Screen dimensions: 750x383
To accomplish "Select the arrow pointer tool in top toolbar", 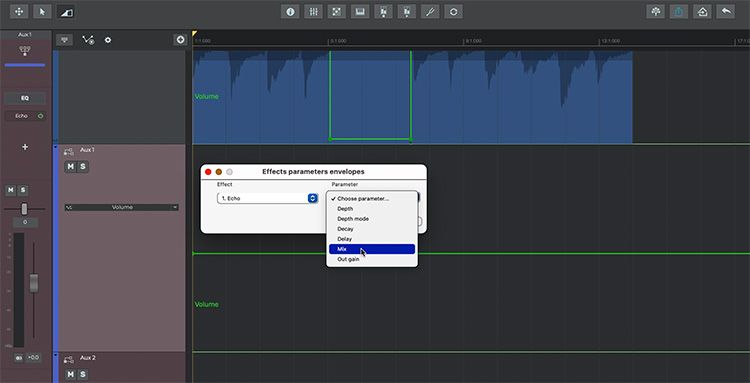I will coord(42,11).
